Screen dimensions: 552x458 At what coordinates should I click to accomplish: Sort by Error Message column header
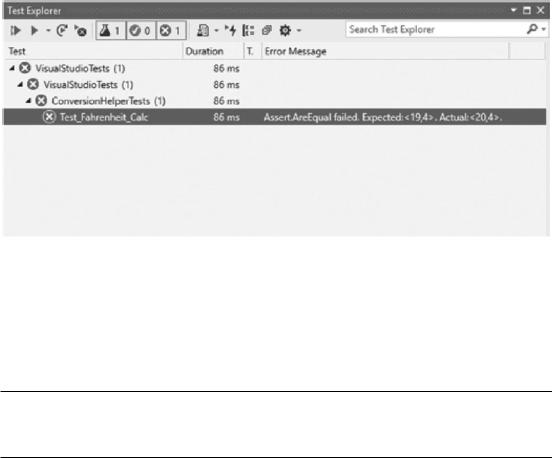pyautogui.click(x=385, y=51)
